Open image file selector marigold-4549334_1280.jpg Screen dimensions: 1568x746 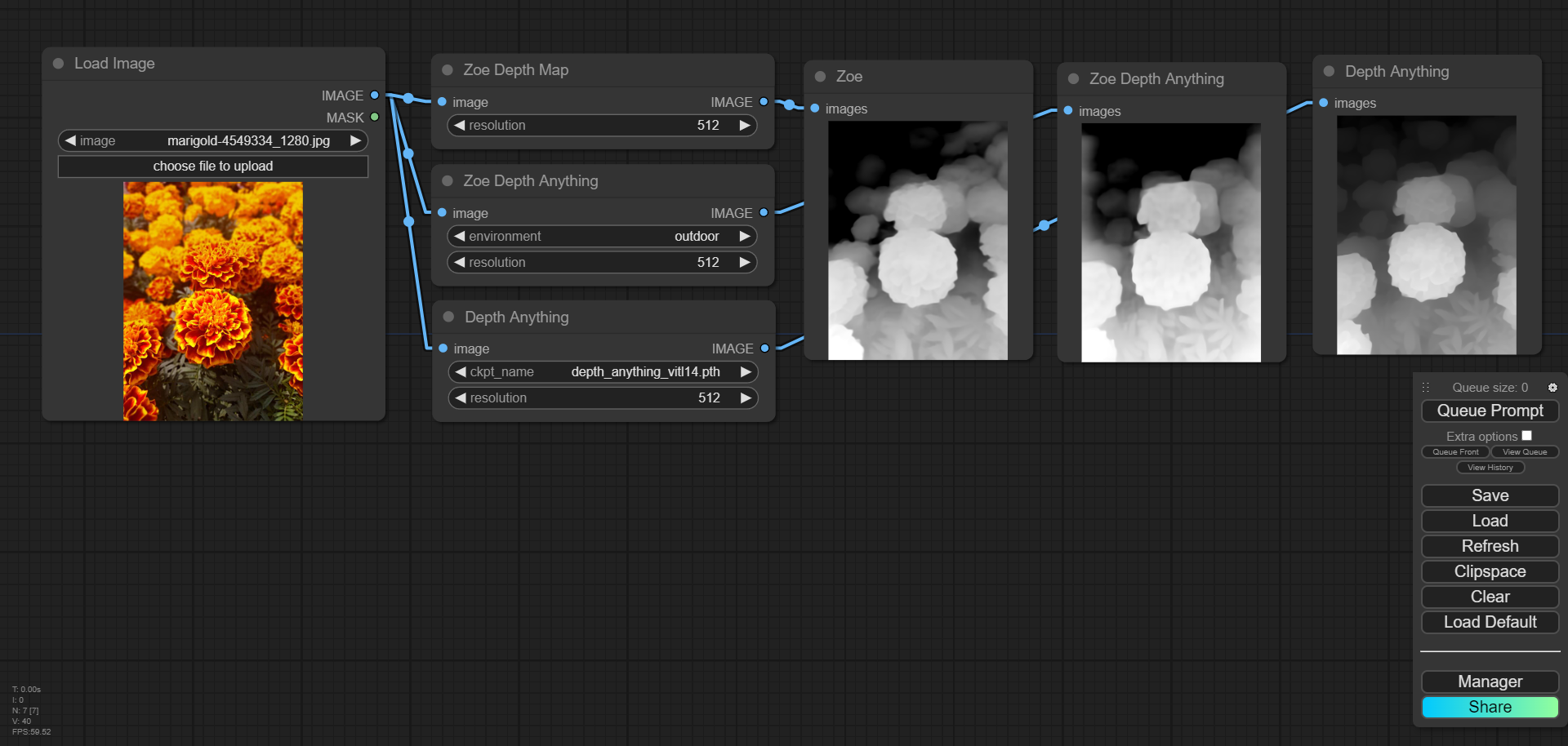point(213,141)
